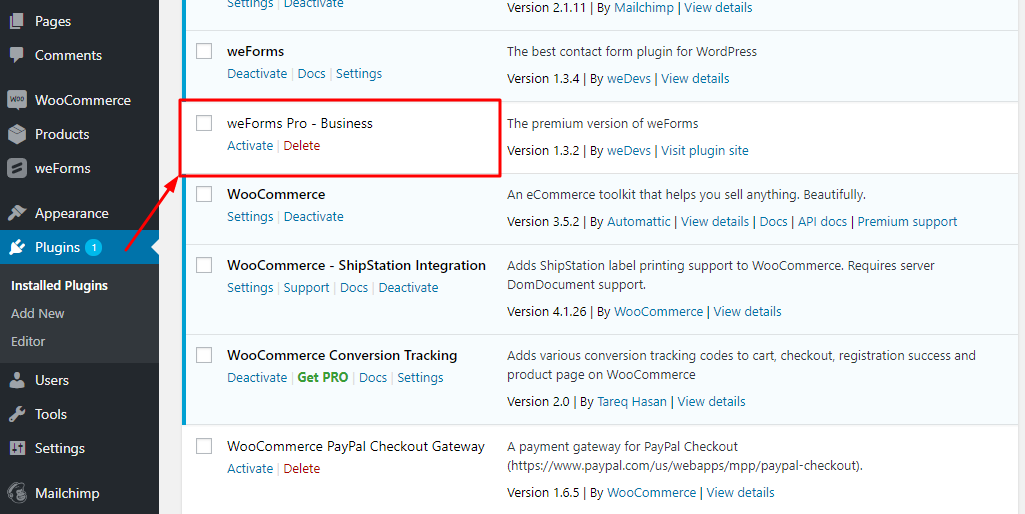The image size is (1025, 514).
Task: Visit plugin site for weForms Pro
Action: [x=705, y=150]
